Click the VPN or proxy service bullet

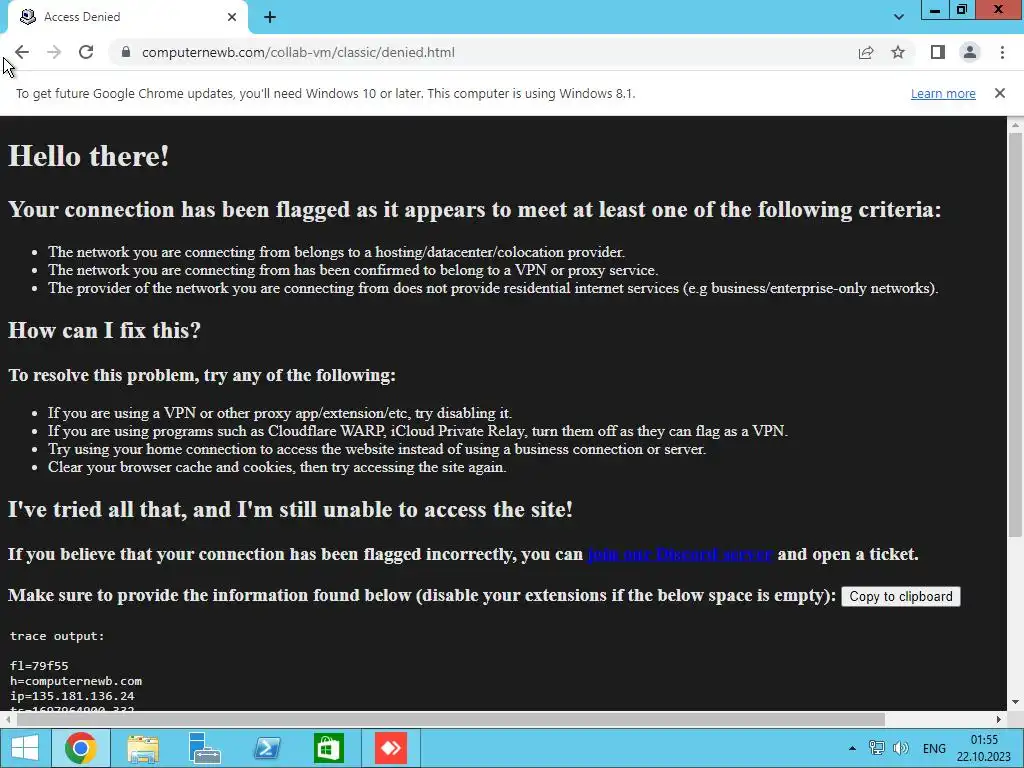[x=353, y=270]
